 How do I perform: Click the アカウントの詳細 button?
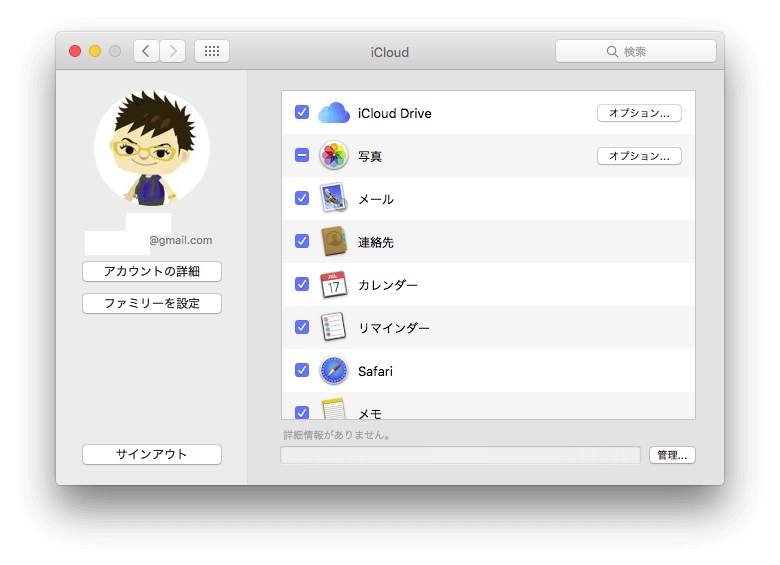152,272
